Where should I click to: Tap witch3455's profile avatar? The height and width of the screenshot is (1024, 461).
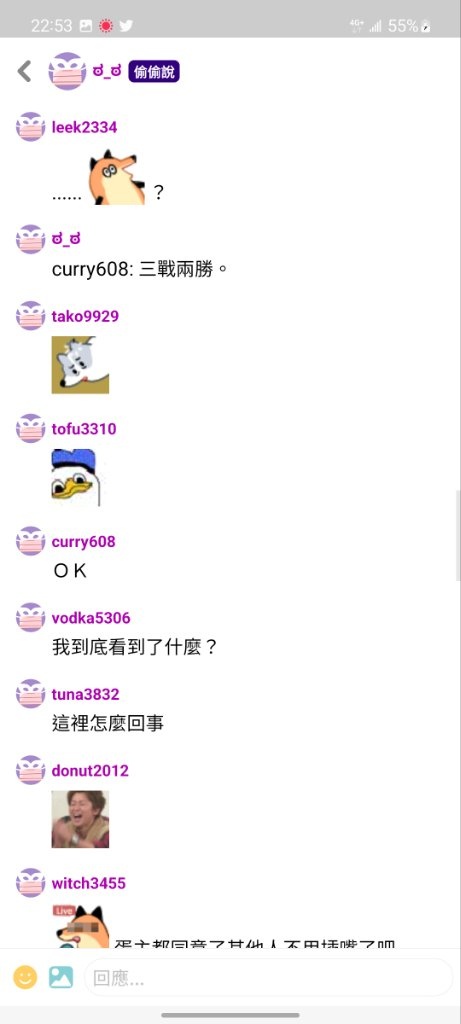[x=30, y=883]
